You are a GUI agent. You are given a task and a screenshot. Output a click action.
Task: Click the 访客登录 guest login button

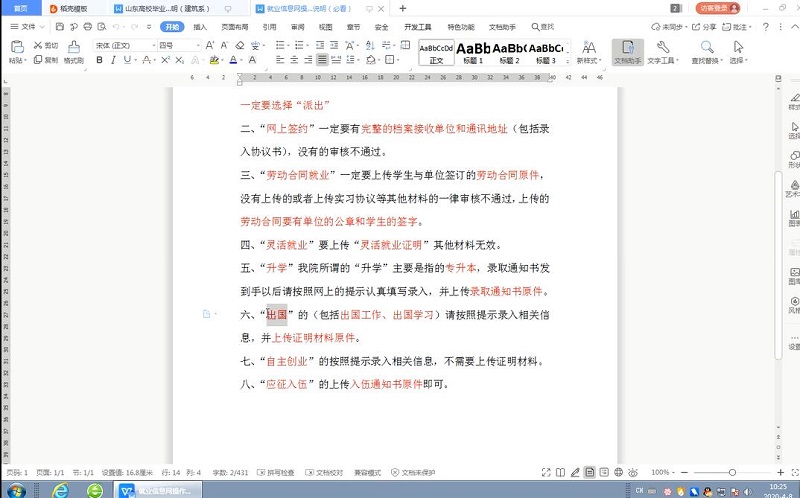[x=720, y=8]
